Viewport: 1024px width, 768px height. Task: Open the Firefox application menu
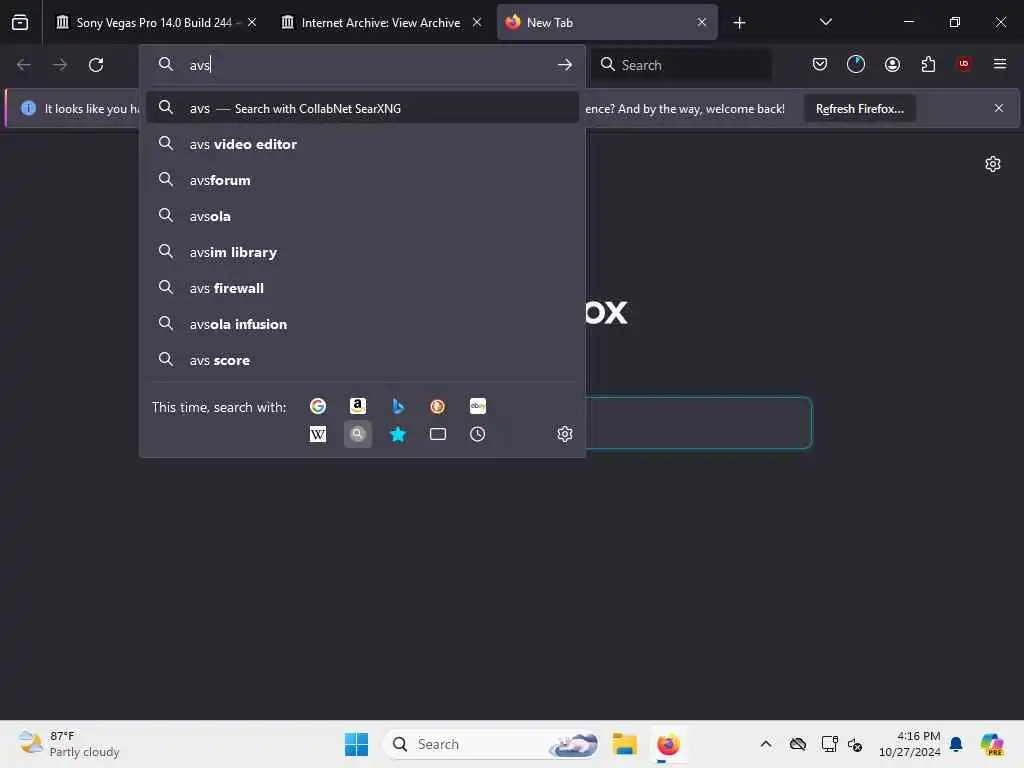pos(1000,64)
